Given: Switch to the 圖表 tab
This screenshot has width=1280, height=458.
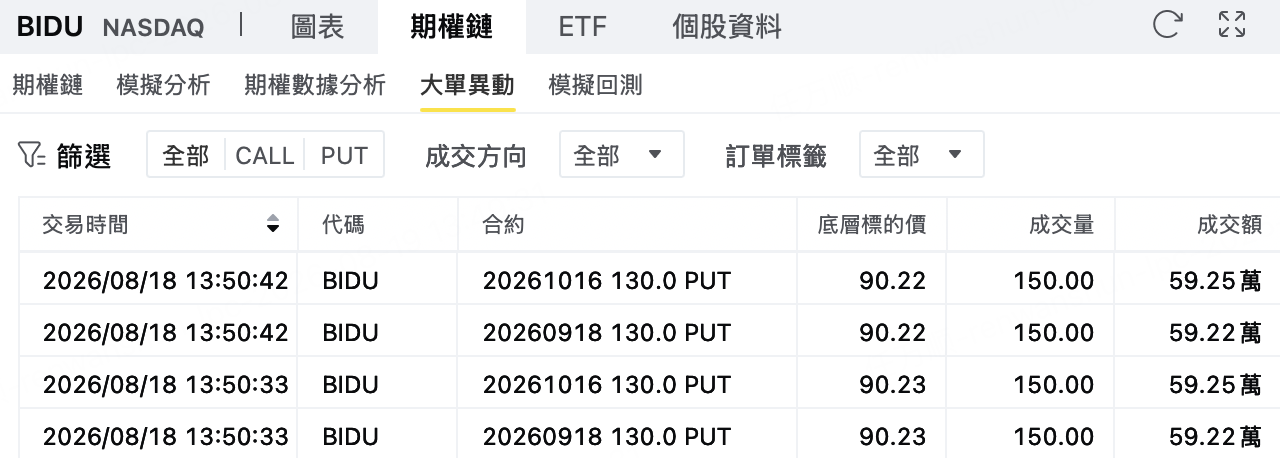Looking at the screenshot, I should (x=317, y=27).
